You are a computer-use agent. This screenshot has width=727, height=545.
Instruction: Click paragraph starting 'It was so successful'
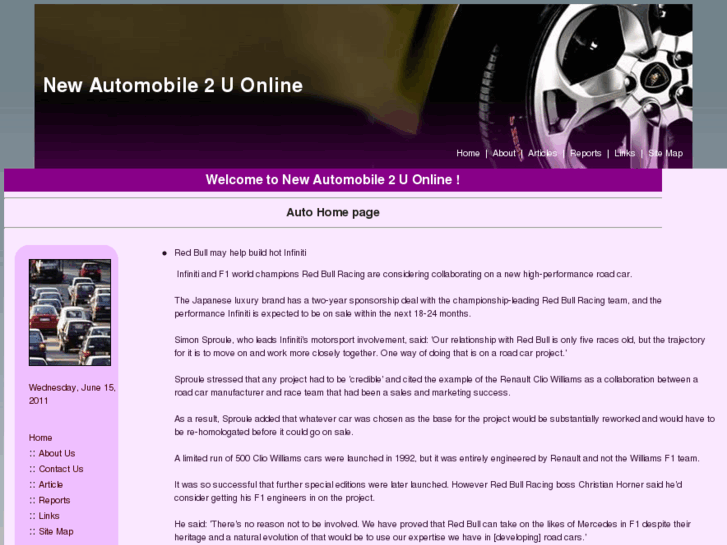pyautogui.click(x=428, y=491)
